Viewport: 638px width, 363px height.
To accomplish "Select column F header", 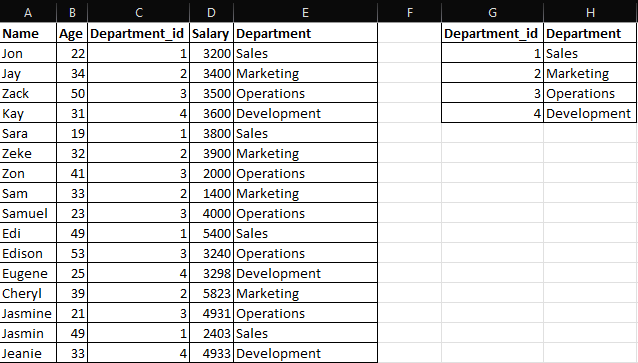I will [x=410, y=12].
